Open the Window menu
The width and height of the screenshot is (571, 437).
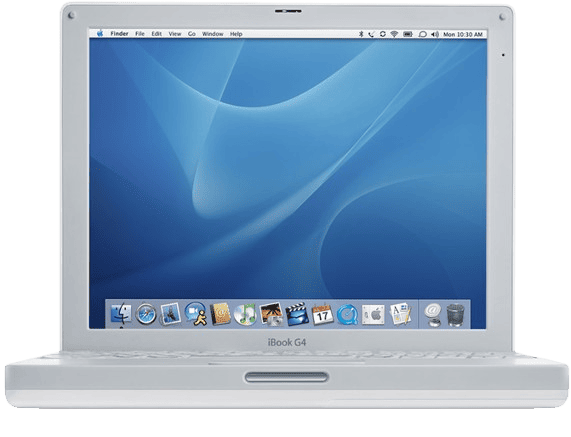[213, 34]
